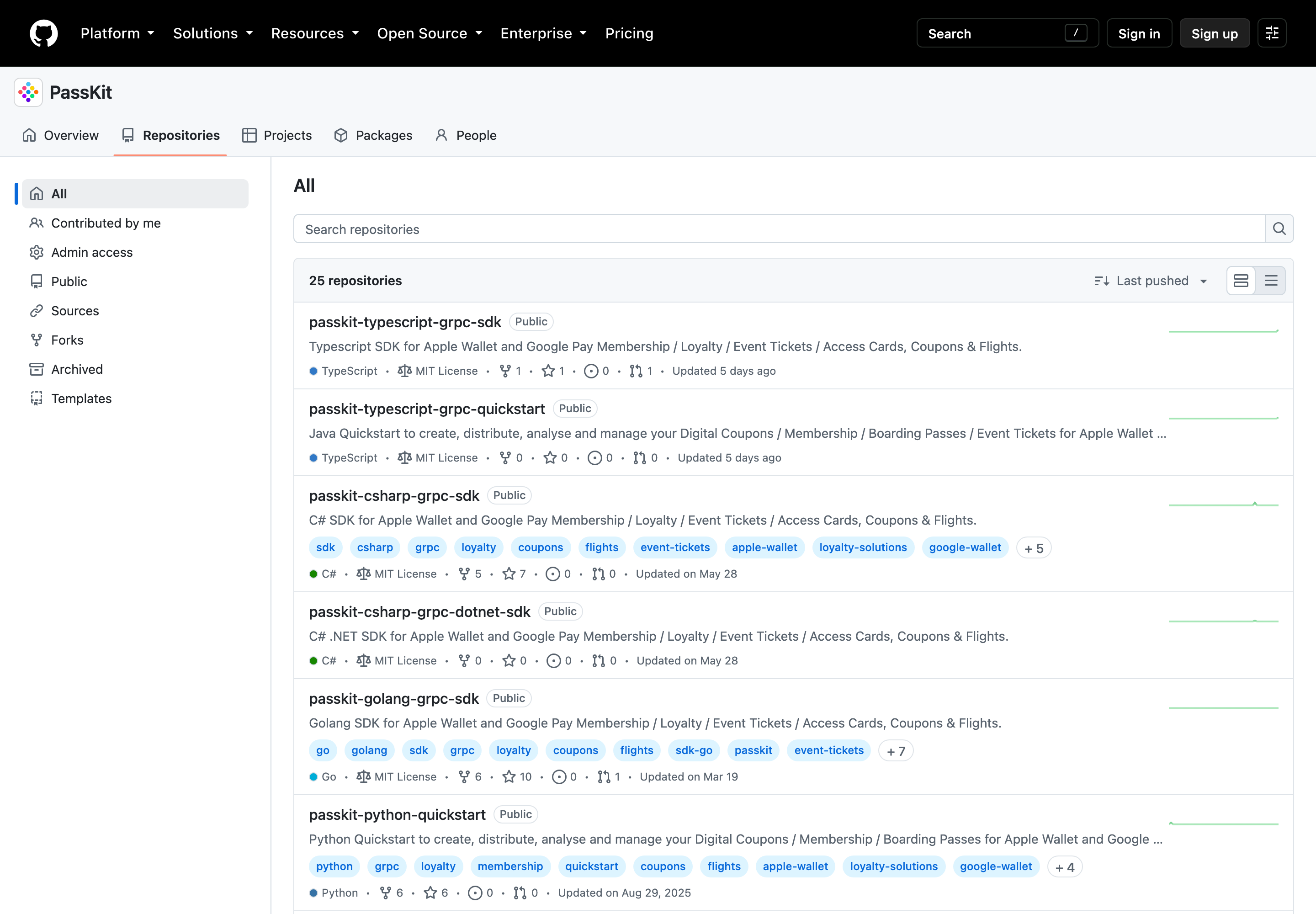Click the search magnifier button for repositories
Screen dimensions: 1316x914
pyautogui.click(x=1279, y=229)
